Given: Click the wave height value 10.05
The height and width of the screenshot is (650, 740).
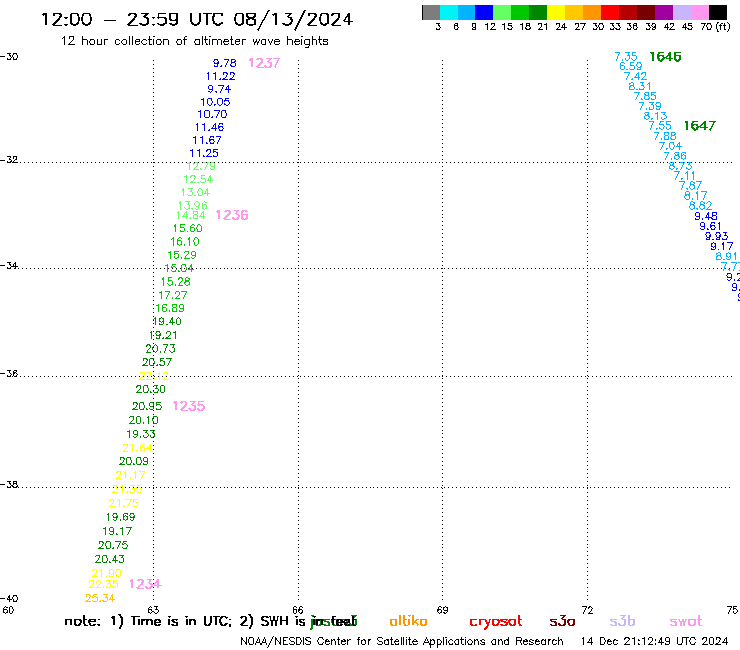Looking at the screenshot, I should click(215, 102).
